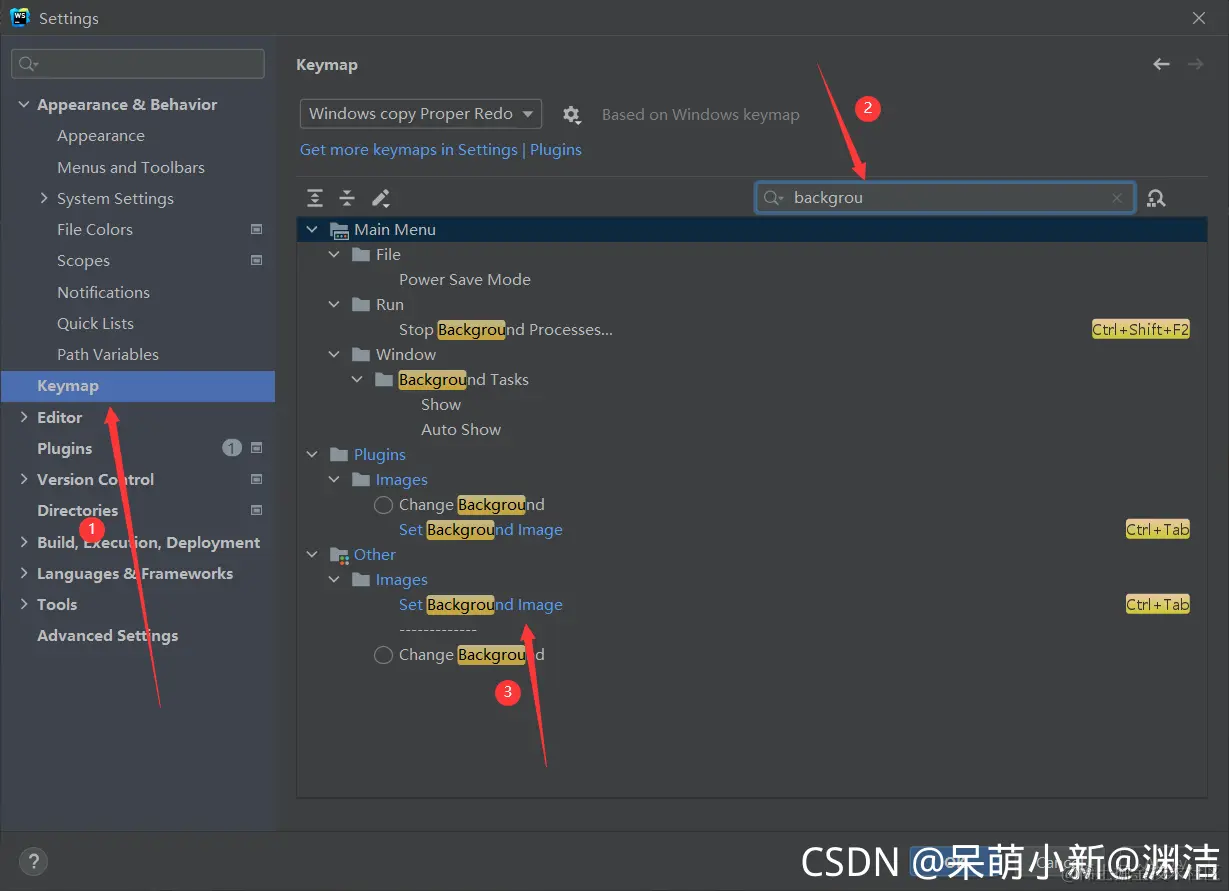This screenshot has width=1229, height=891.
Task: Click the project-level icon next to Scopes
Action: (256, 260)
